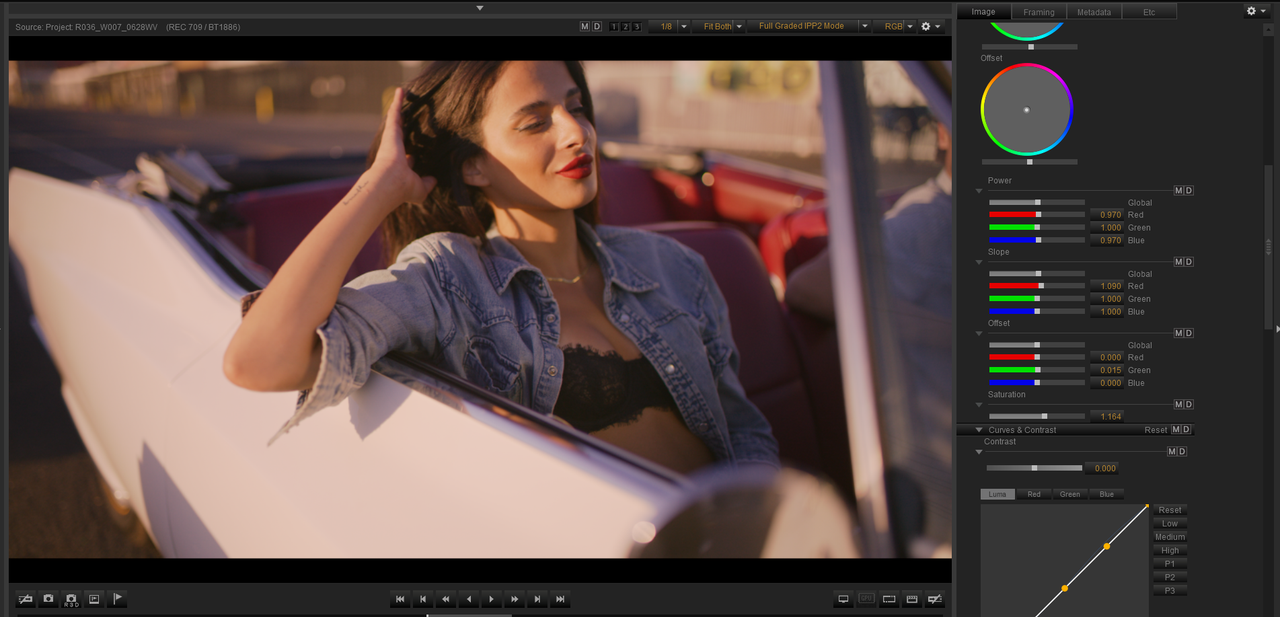Click the High curve preset button
Viewport: 1280px width, 617px height.
point(1170,550)
